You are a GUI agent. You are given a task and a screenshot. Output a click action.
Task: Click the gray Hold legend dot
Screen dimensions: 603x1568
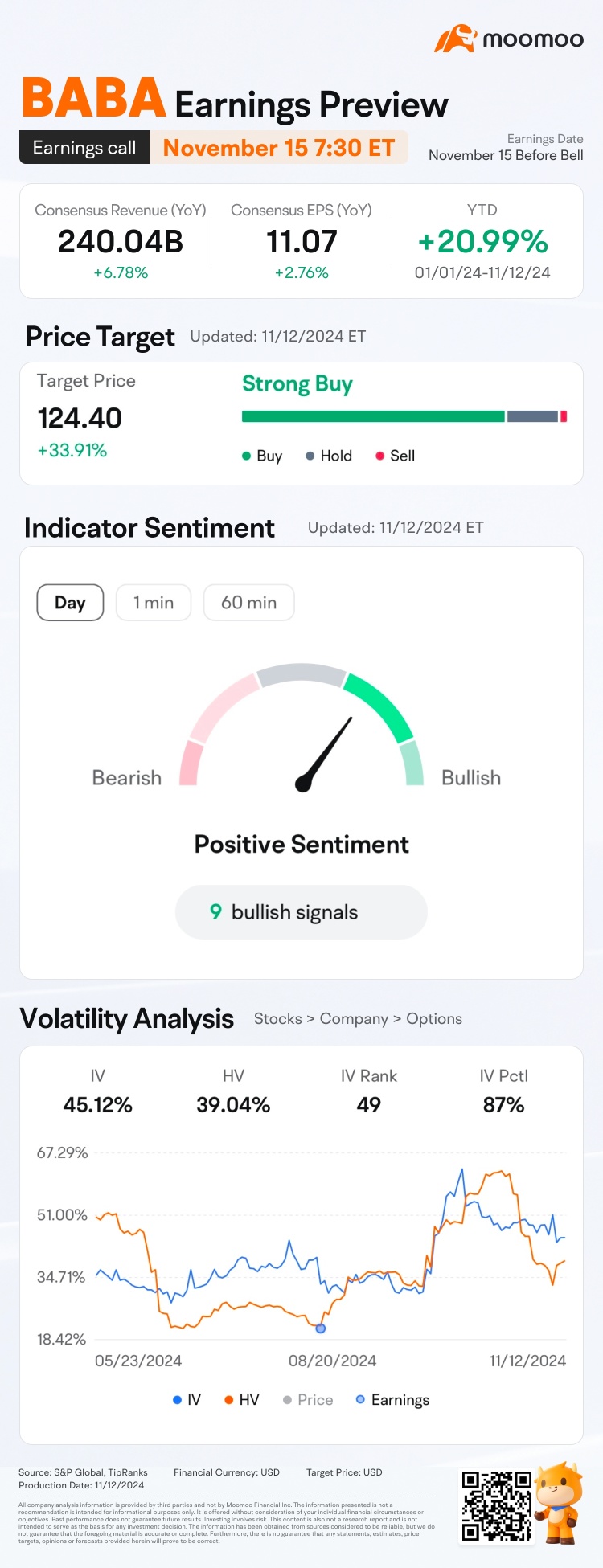tap(310, 456)
